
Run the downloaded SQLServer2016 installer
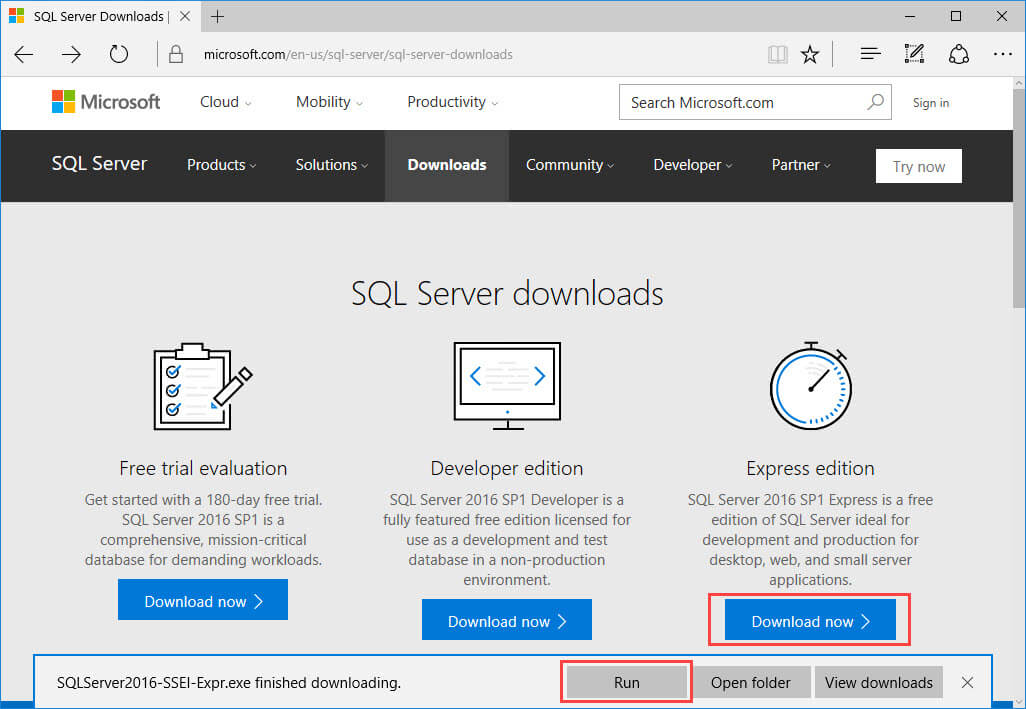(x=626, y=682)
